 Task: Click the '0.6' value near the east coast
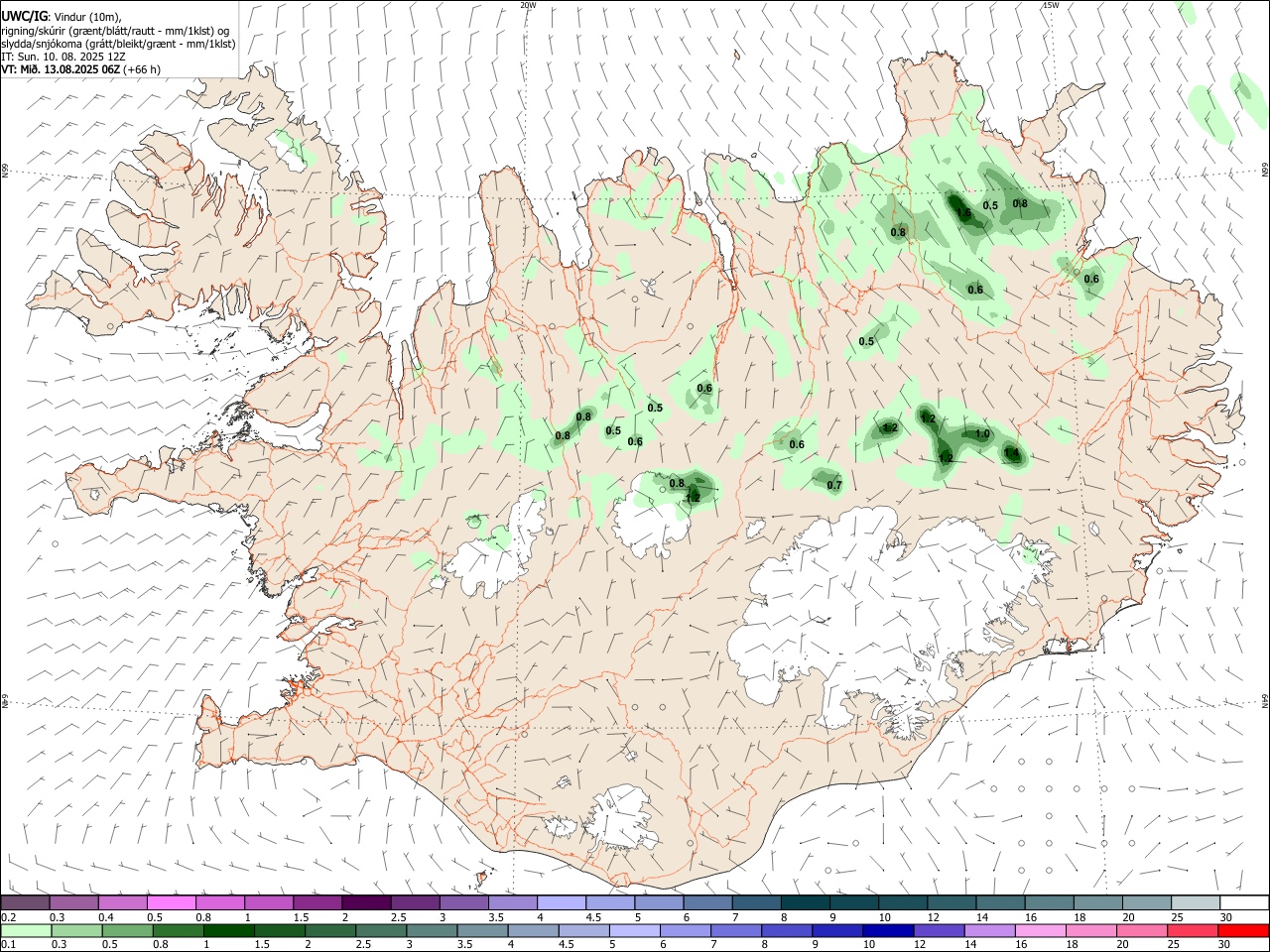1091,279
